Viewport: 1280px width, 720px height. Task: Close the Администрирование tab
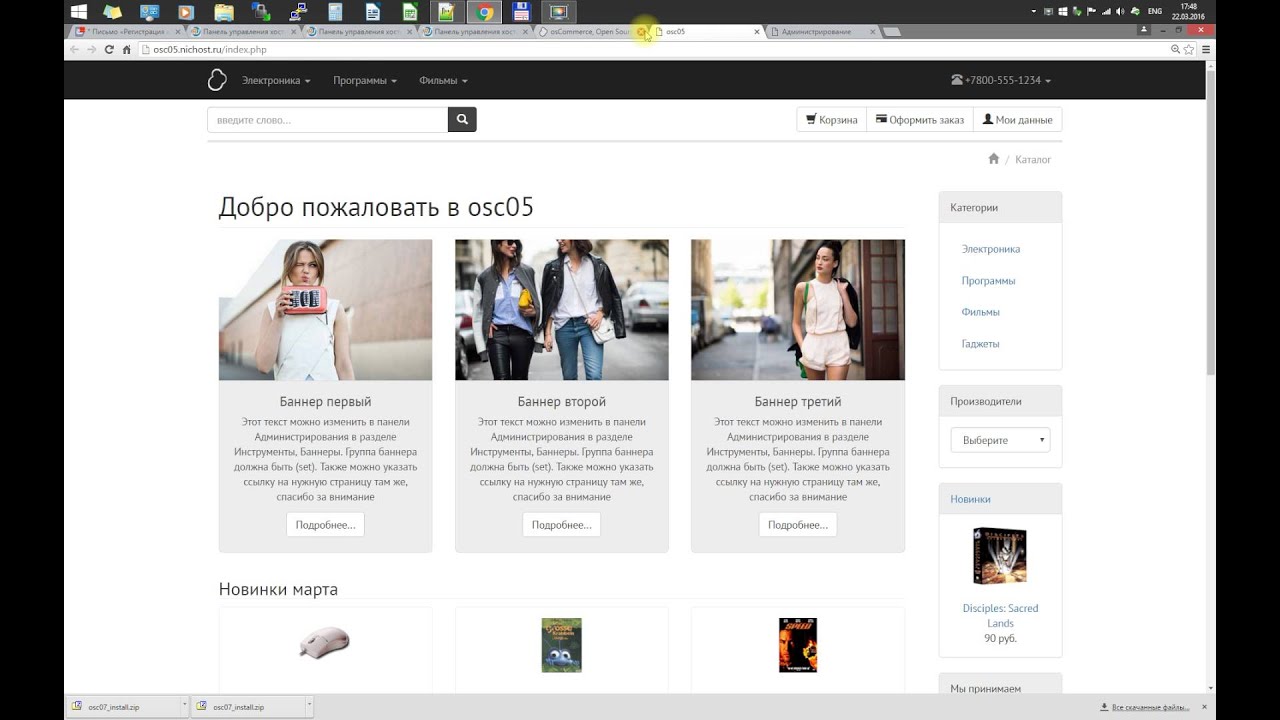(873, 32)
